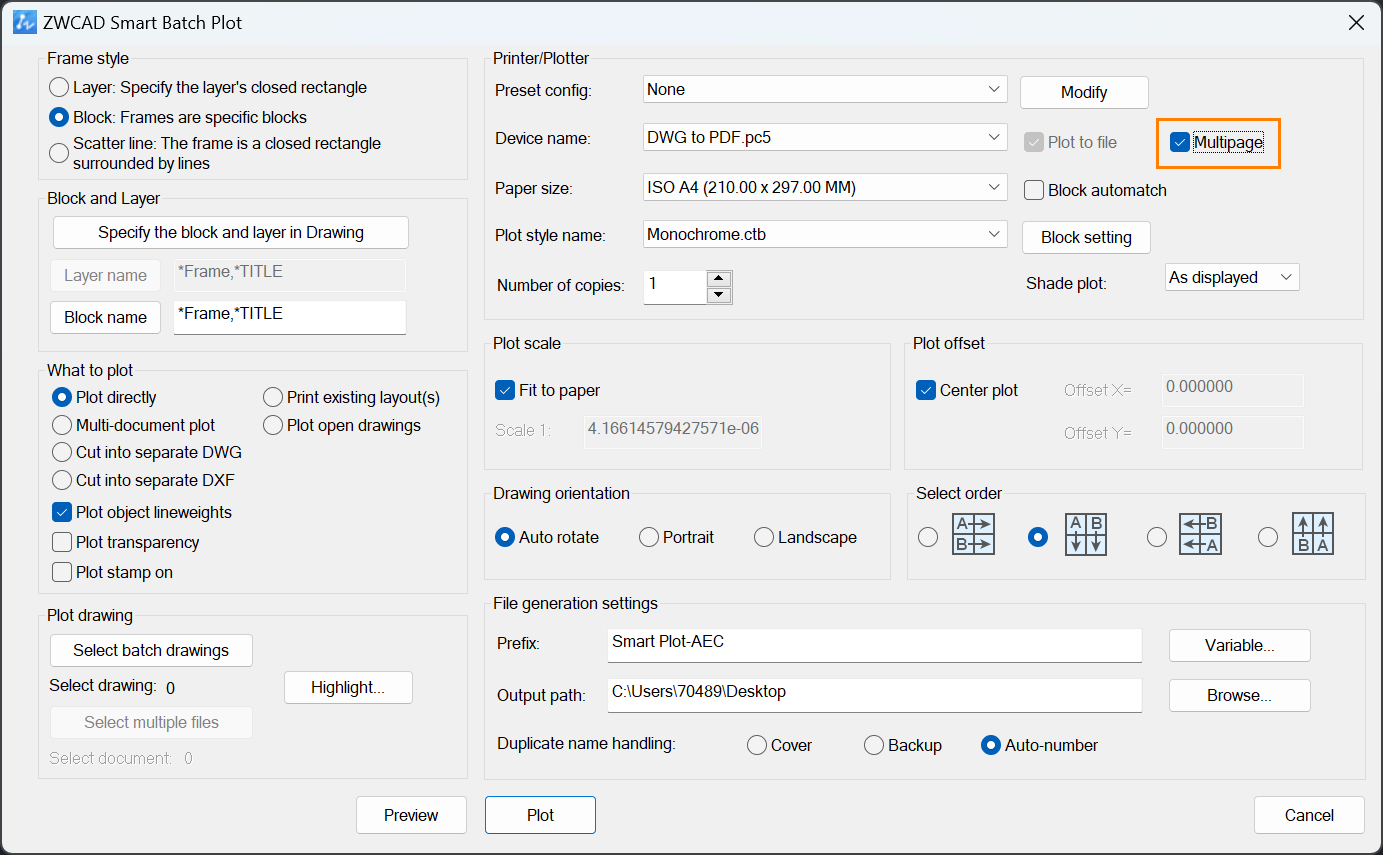The height and width of the screenshot is (855, 1383).
Task: Choose Print existing layout(s) option
Action: click(273, 397)
